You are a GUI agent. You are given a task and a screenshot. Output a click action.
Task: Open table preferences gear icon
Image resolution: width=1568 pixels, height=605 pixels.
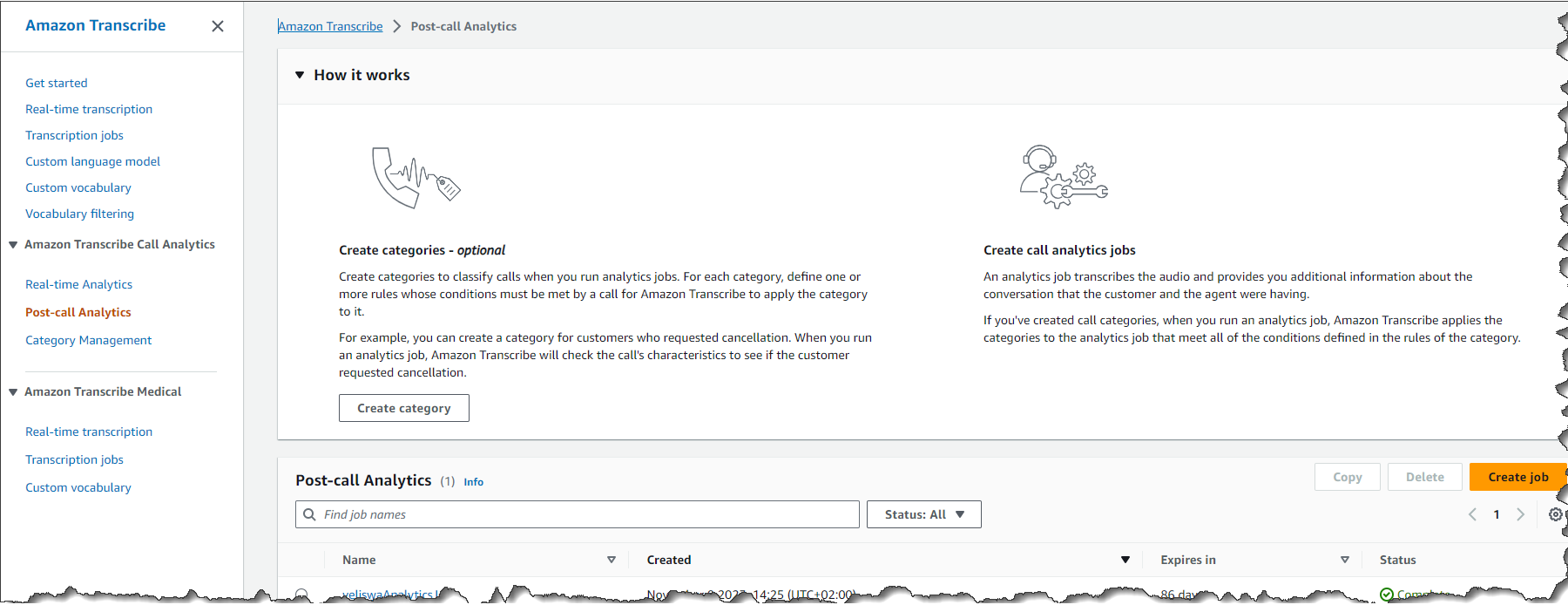click(1556, 514)
